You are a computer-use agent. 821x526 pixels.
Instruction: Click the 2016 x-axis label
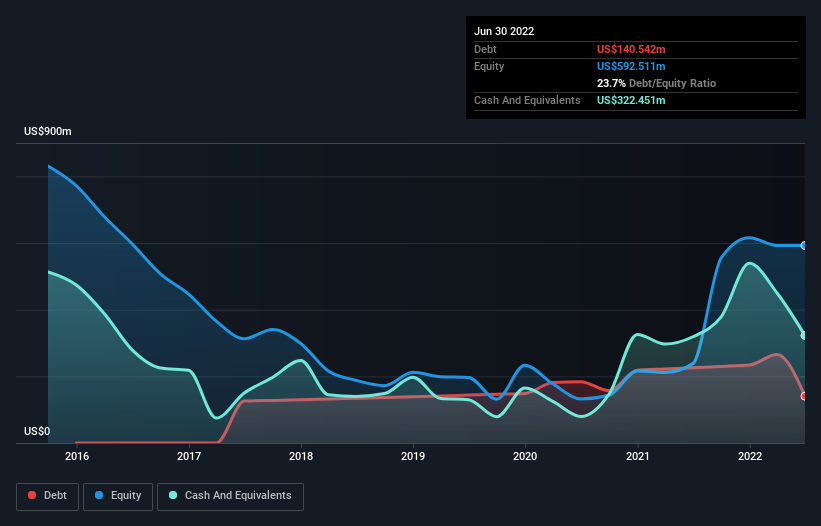point(77,456)
